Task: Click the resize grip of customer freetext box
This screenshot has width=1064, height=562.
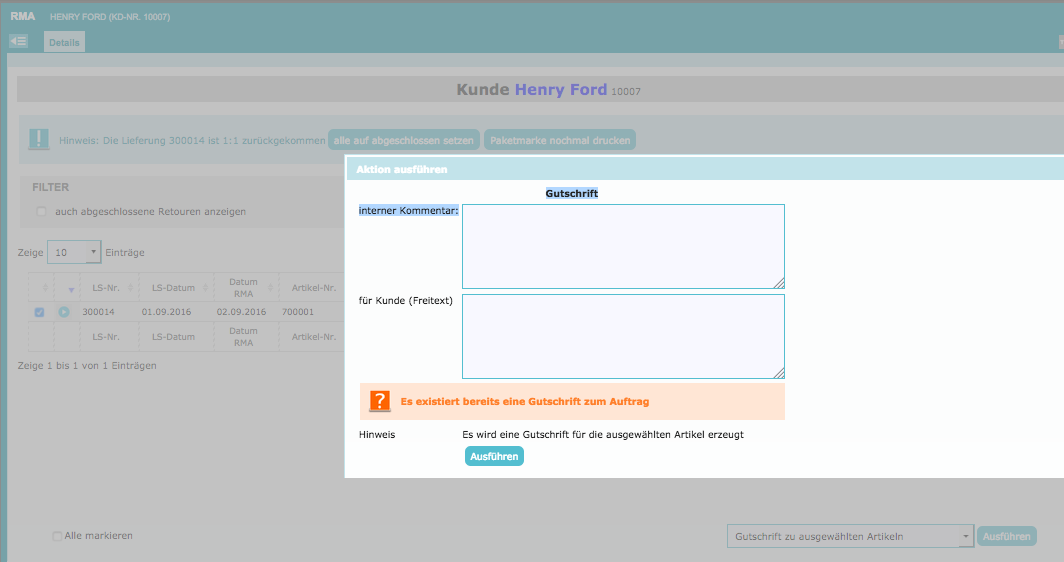Action: pyautogui.click(x=778, y=372)
